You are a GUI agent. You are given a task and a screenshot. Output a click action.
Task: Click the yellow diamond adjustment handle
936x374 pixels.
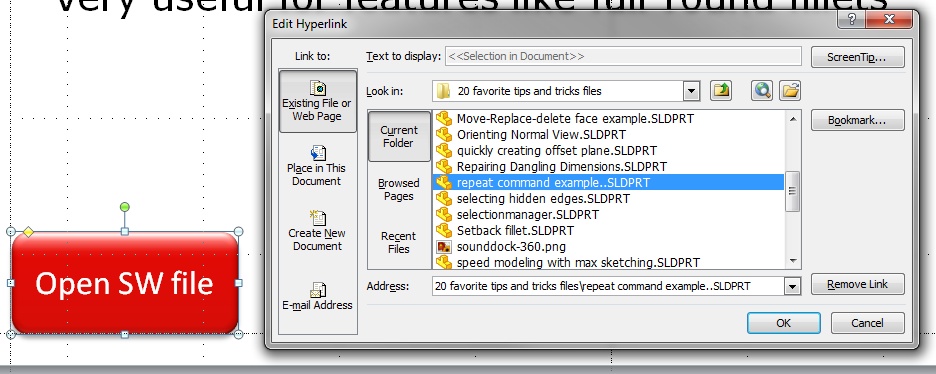[x=28, y=232]
